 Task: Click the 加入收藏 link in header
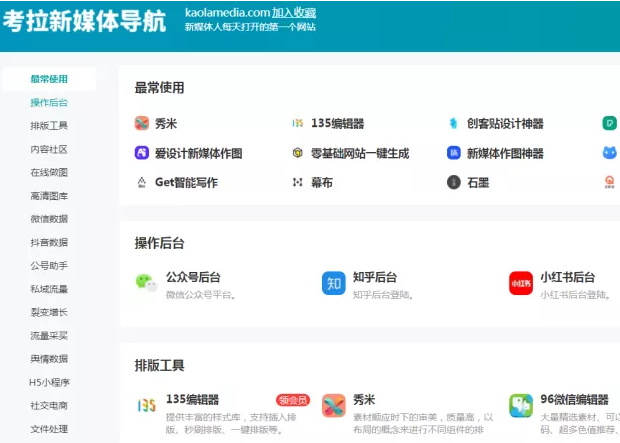pyautogui.click(x=294, y=13)
